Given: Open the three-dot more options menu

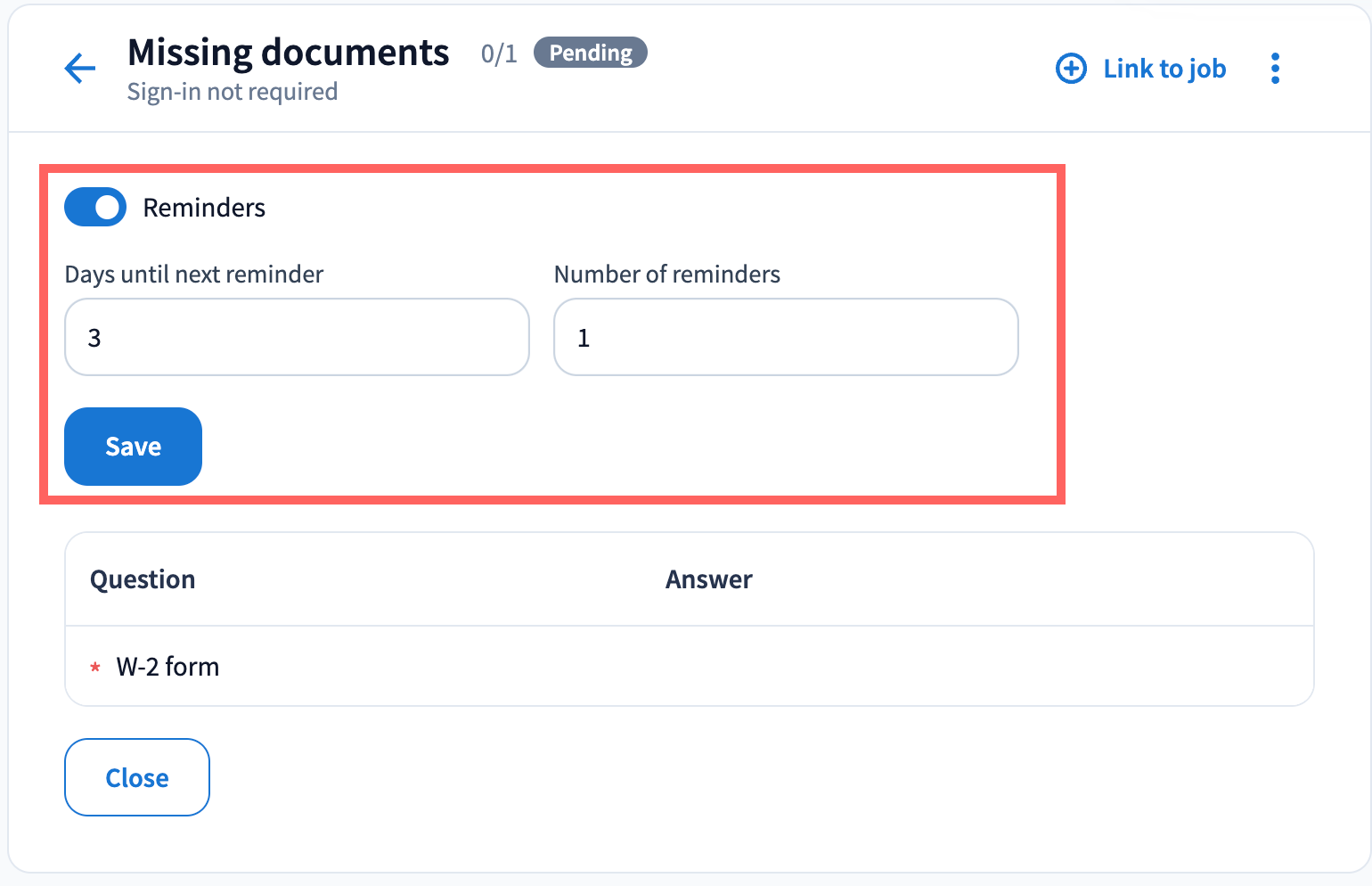Looking at the screenshot, I should [1275, 69].
